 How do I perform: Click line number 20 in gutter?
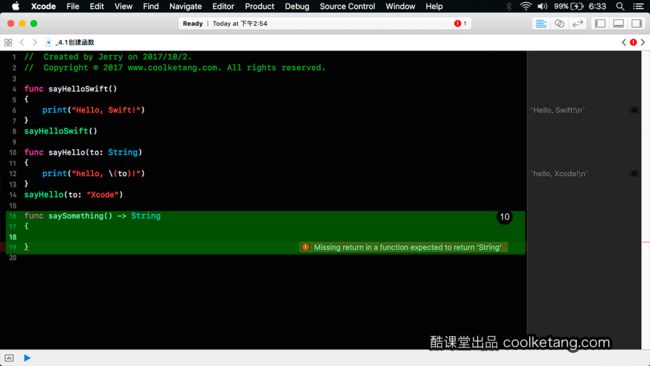13,258
